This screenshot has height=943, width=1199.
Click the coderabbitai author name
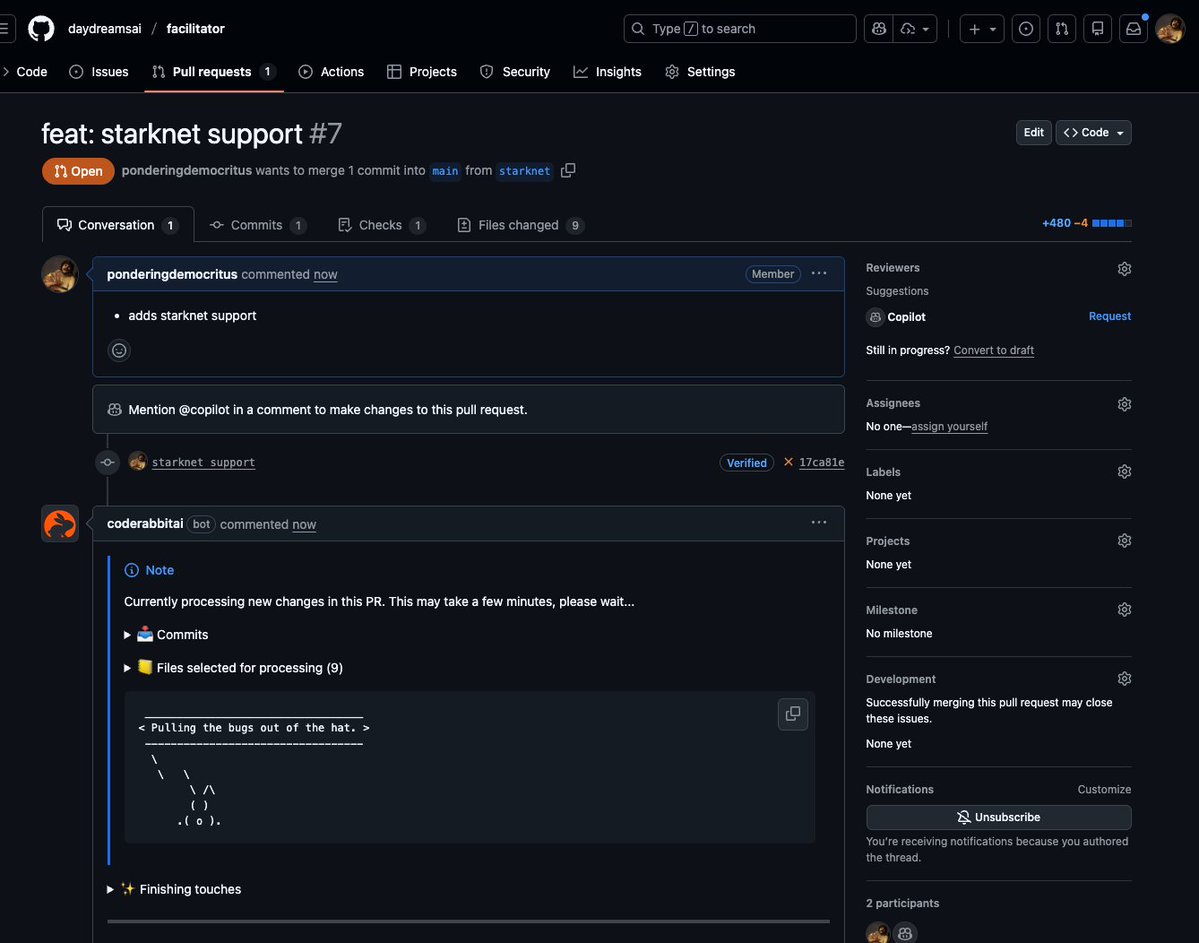coord(145,524)
